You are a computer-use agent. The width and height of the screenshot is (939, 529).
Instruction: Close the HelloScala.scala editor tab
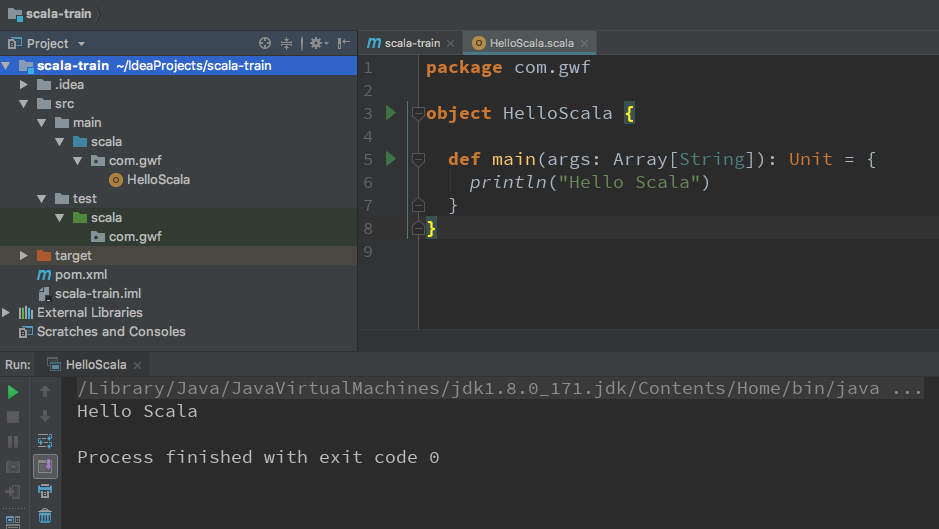point(585,43)
